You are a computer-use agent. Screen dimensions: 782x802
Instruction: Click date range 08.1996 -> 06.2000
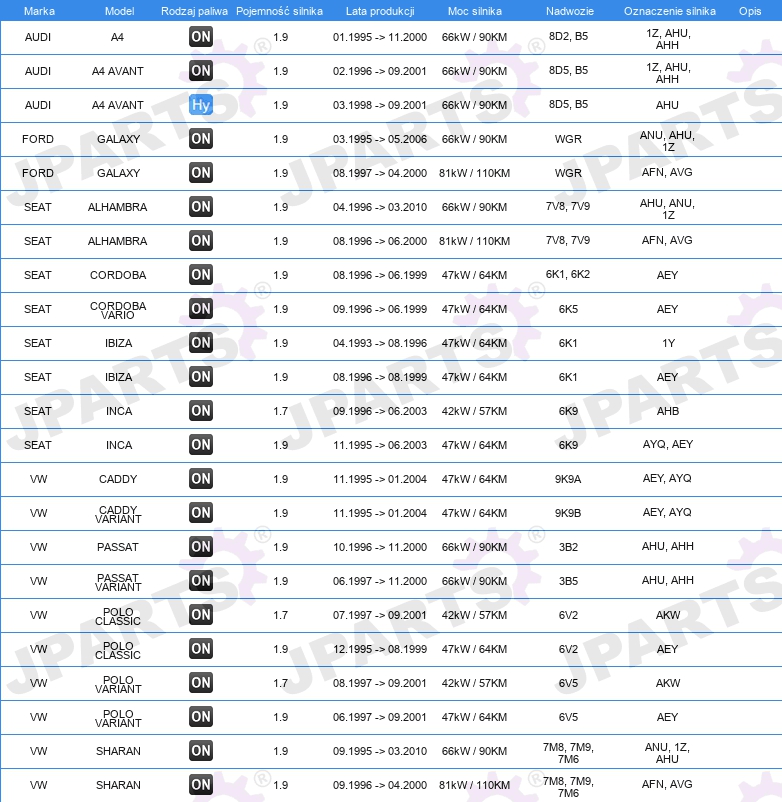tap(379, 241)
